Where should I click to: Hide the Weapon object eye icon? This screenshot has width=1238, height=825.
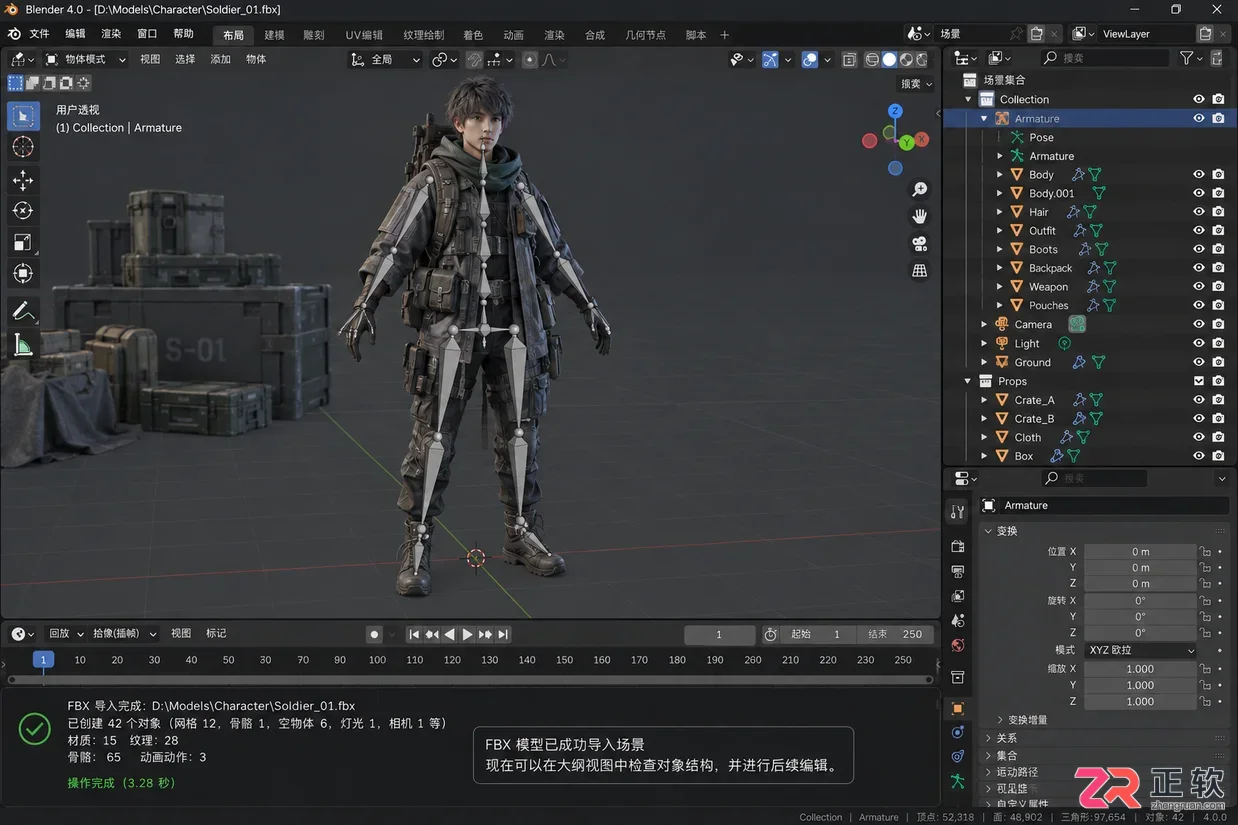coord(1198,287)
